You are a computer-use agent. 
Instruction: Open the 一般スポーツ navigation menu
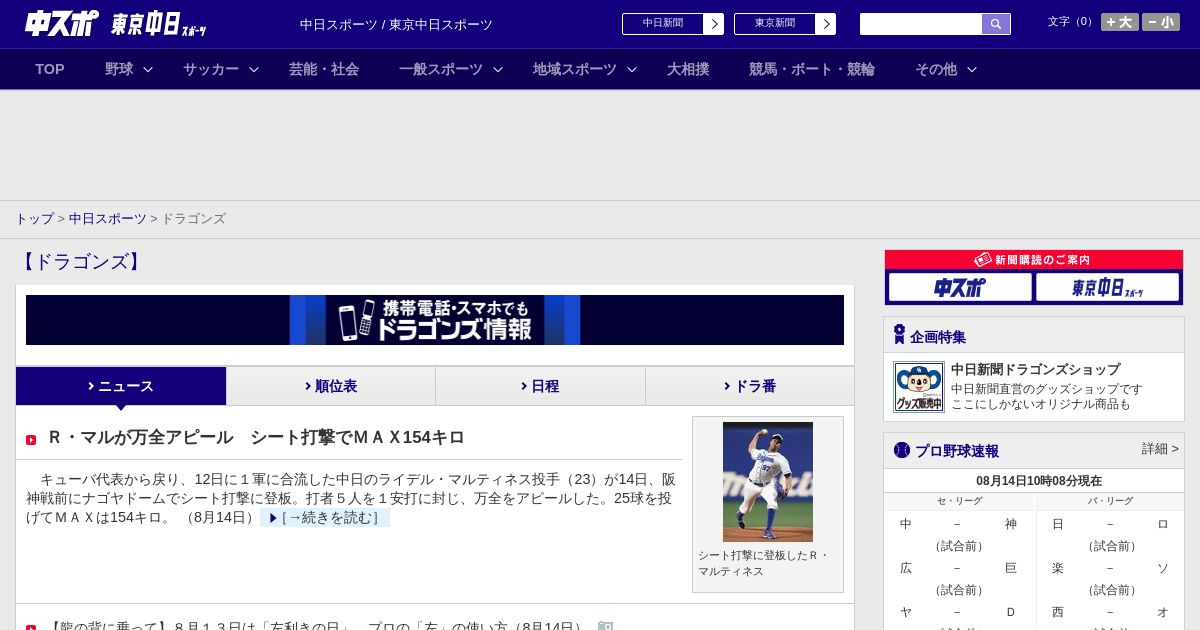click(441, 69)
